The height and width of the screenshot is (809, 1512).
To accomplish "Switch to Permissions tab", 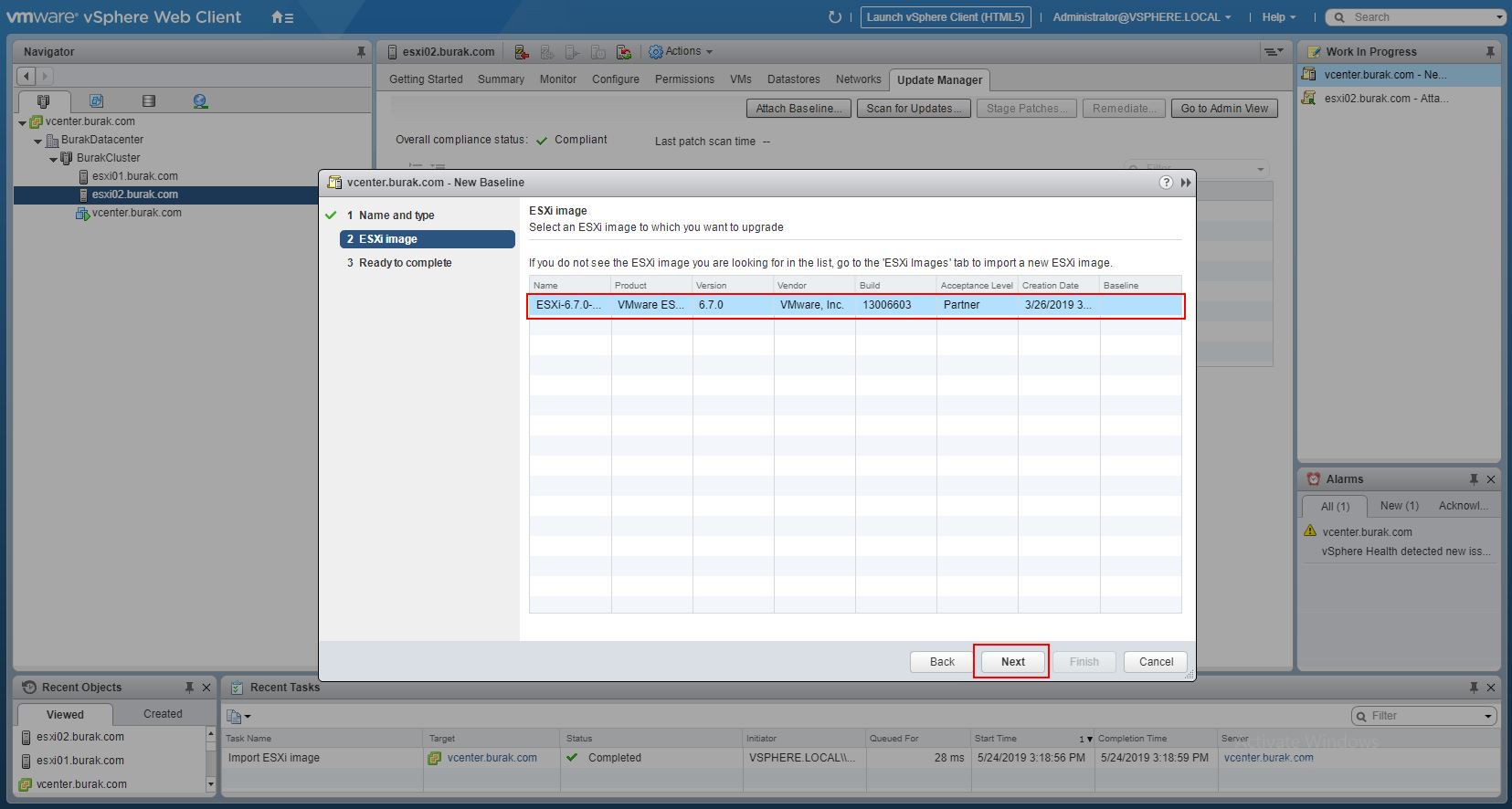I will (x=684, y=79).
